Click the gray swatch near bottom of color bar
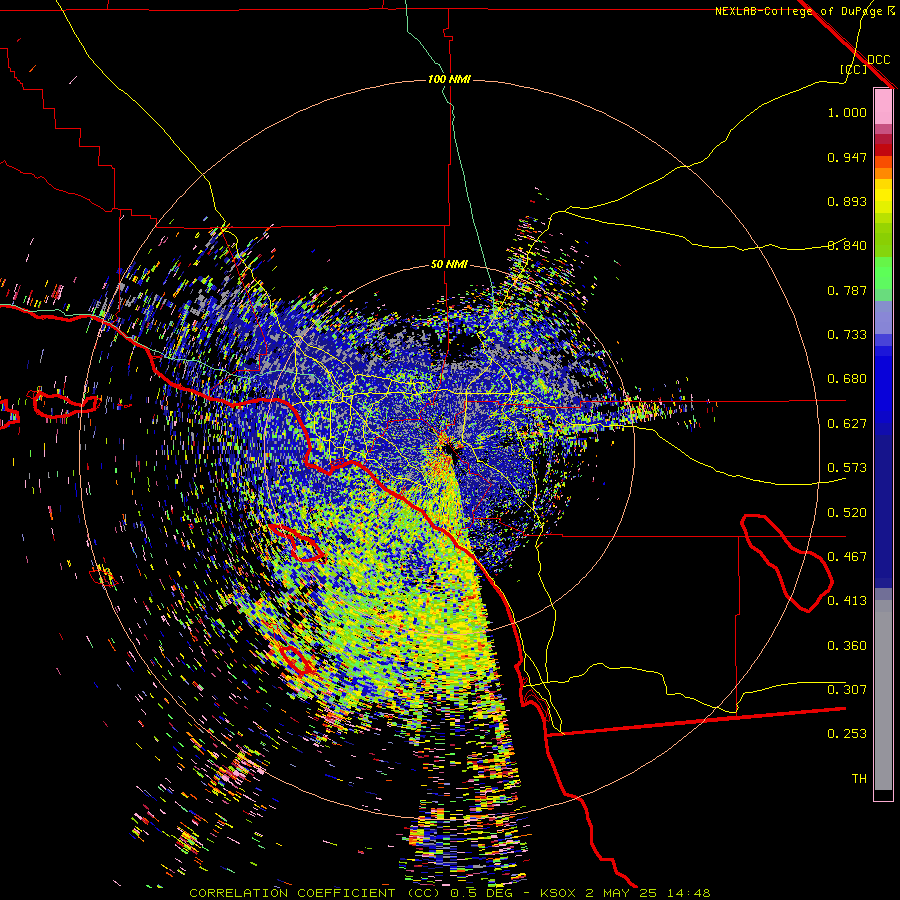900x900 pixels. (883, 695)
